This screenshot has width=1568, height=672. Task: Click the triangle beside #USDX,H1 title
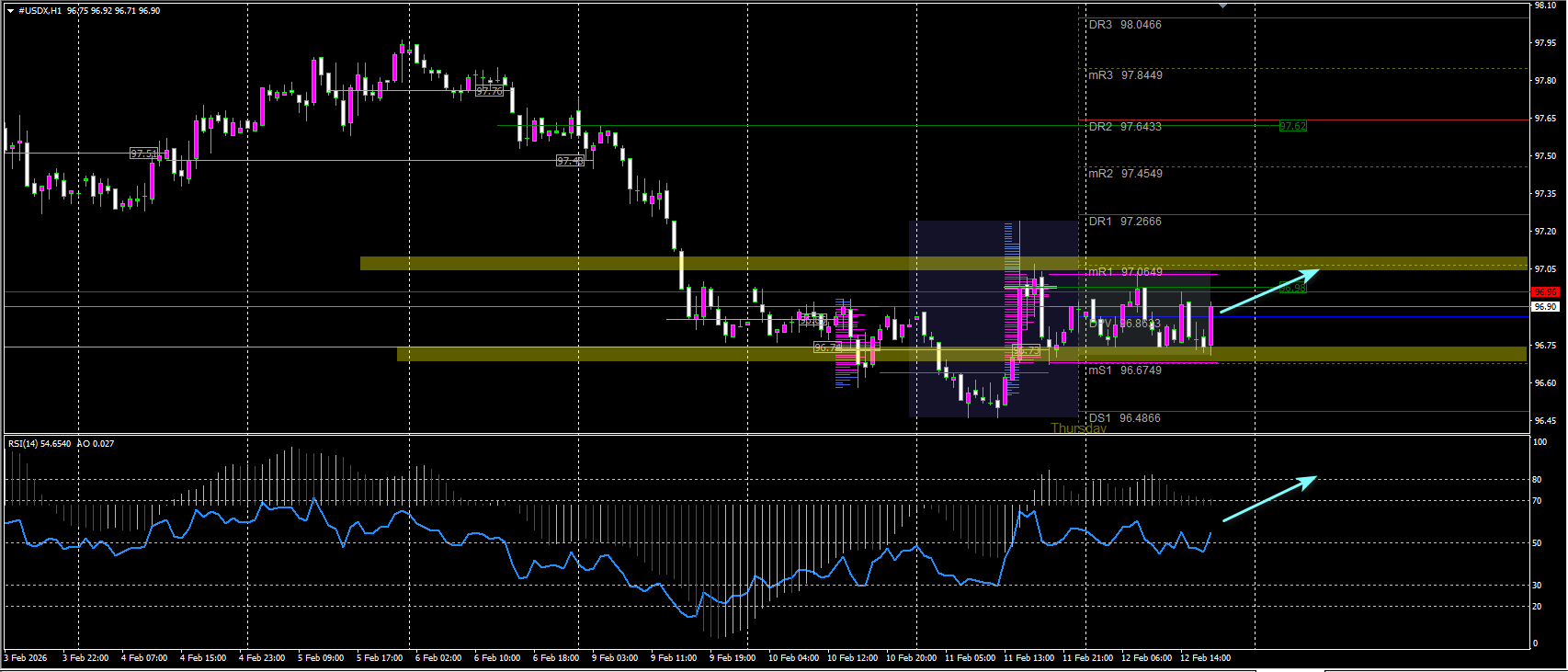pyautogui.click(x=10, y=11)
